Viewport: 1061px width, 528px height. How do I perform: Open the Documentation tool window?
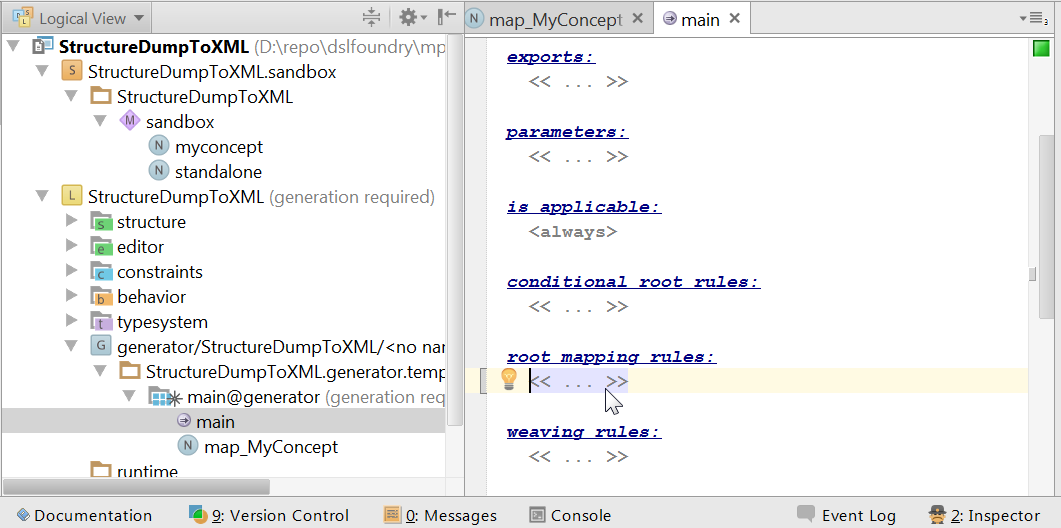coord(85,516)
